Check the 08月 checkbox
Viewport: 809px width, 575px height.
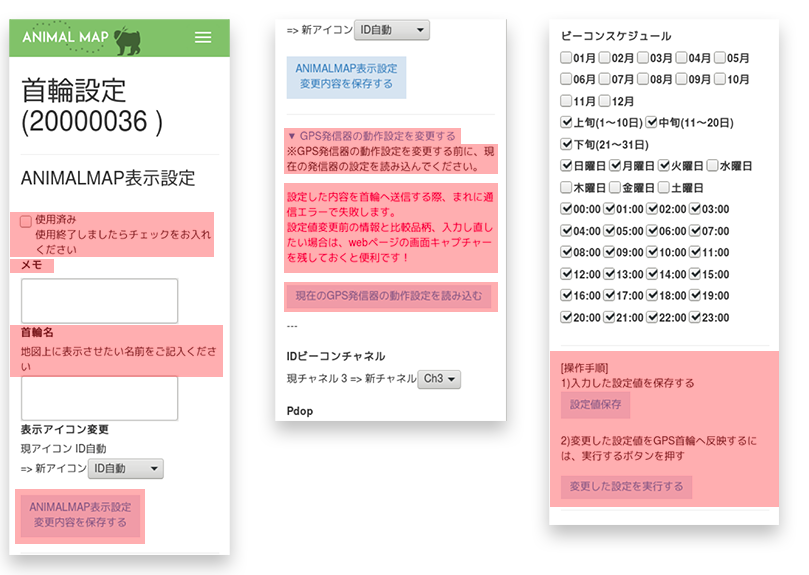pyautogui.click(x=643, y=79)
